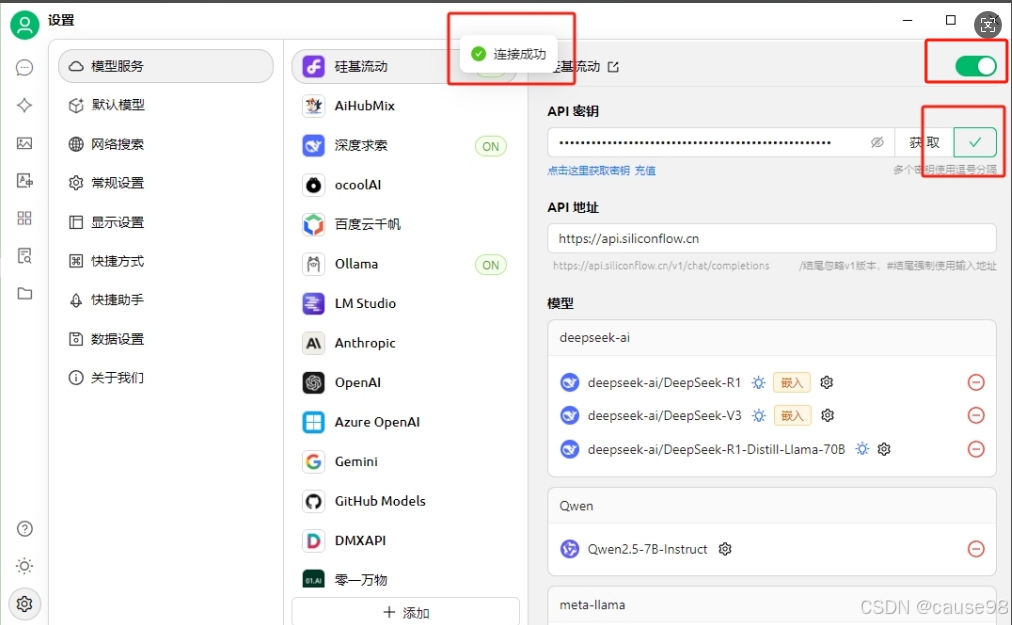
Task: Click the API 地址 input field
Action: pyautogui.click(x=771, y=238)
